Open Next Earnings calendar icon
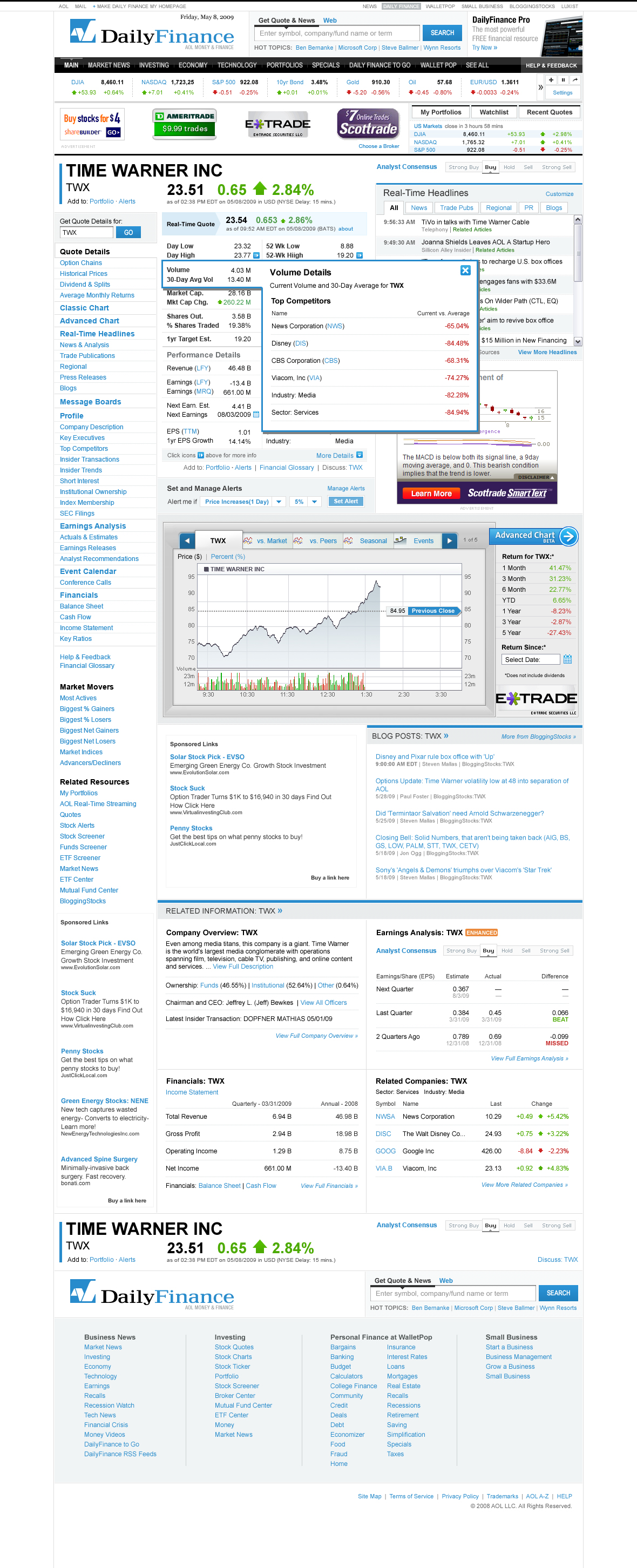 tap(256, 415)
